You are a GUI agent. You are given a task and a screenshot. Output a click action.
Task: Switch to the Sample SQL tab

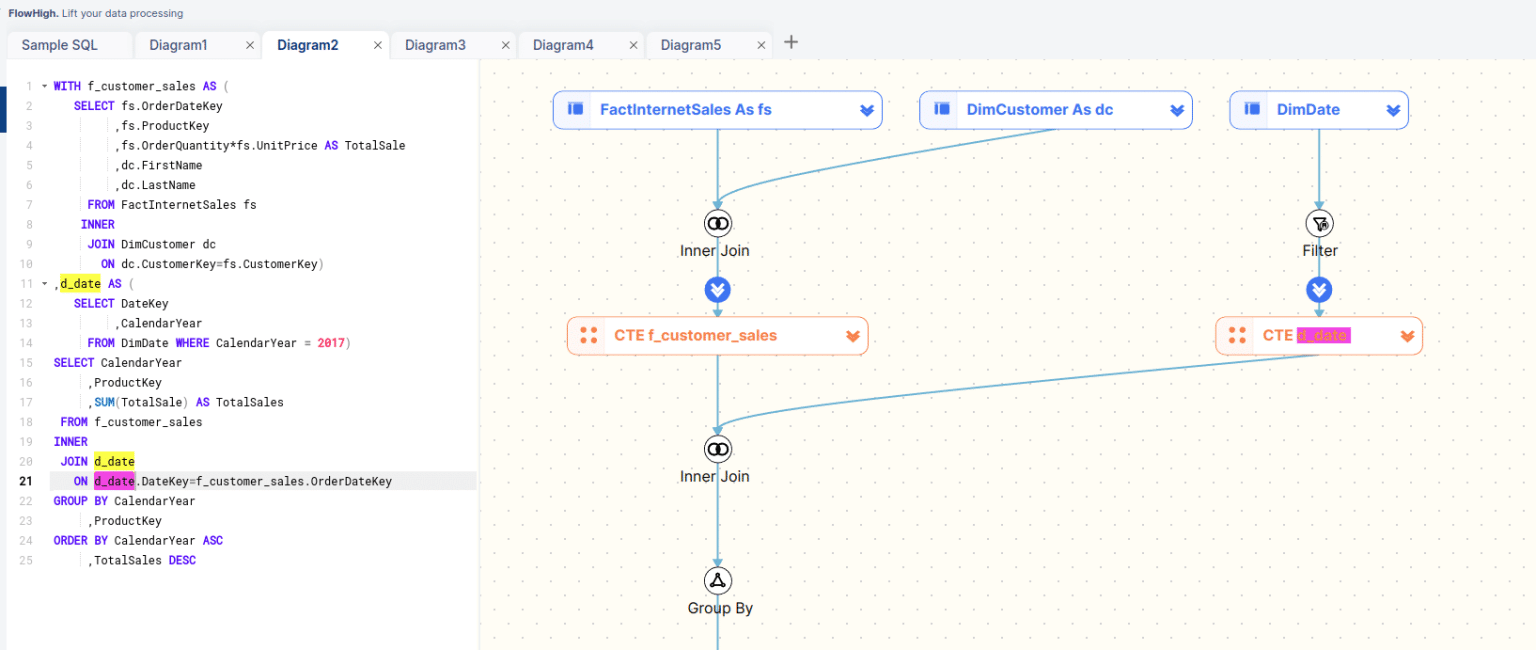coord(60,45)
